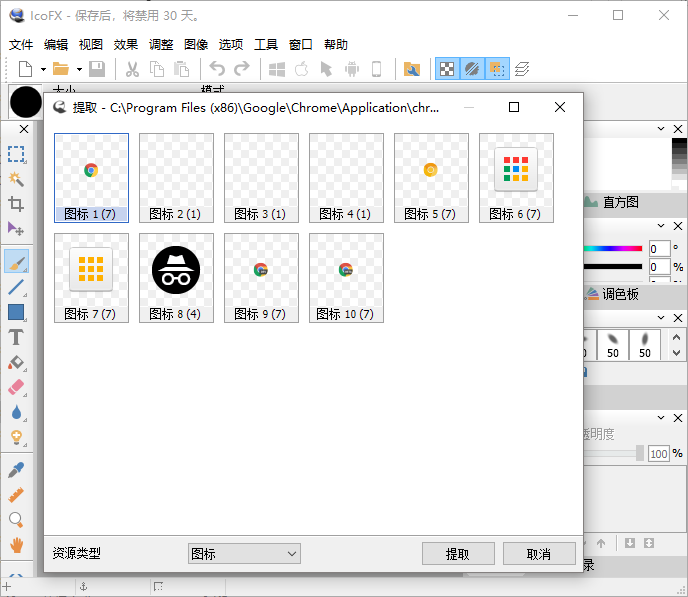Select thumbnail 图标 1 (7) Chrome icon

pos(91,178)
